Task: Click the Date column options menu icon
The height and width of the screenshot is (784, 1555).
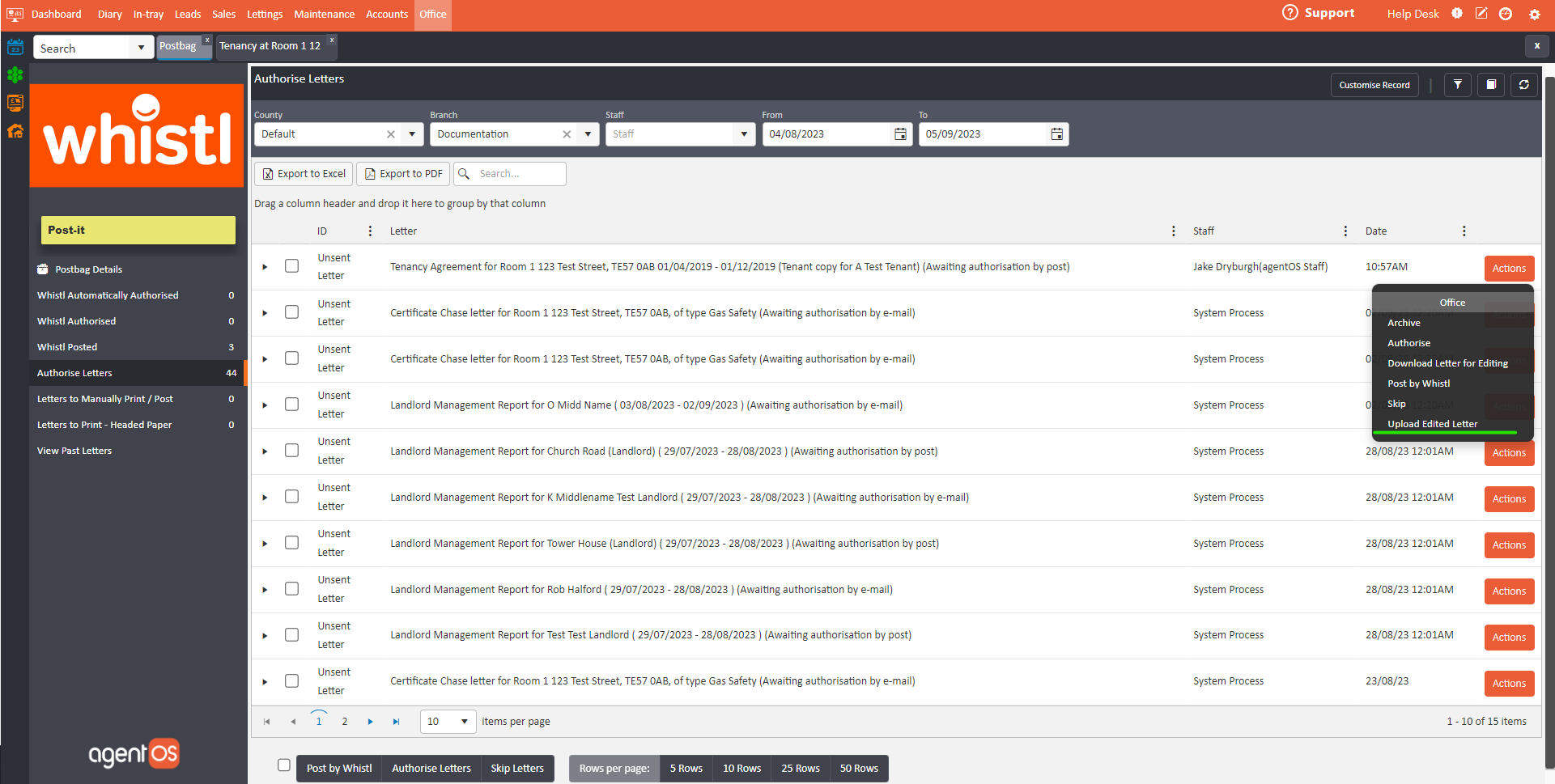Action: coord(1464,231)
